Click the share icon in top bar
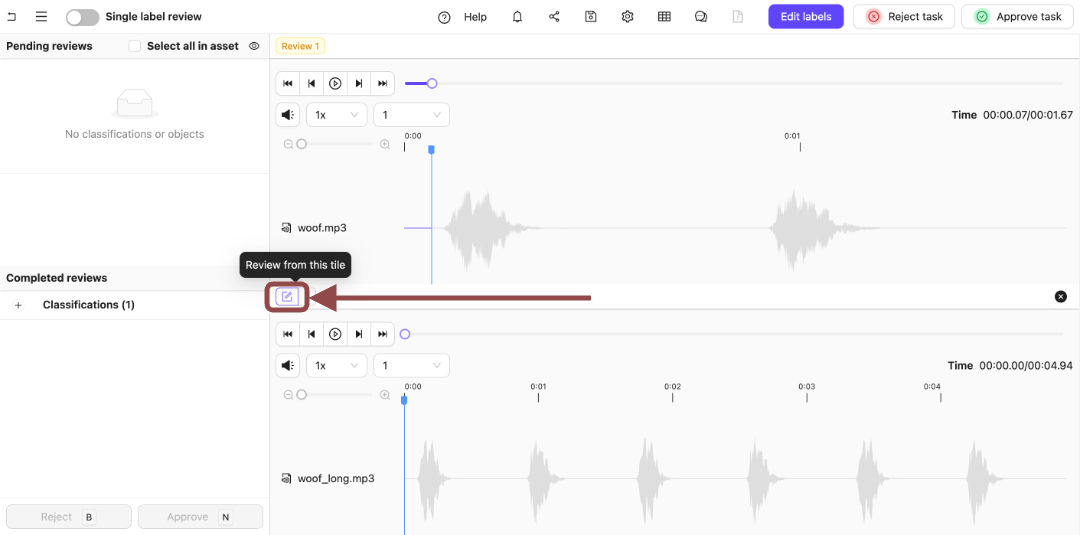Screen dimensions: 1080x535 pos(554,17)
